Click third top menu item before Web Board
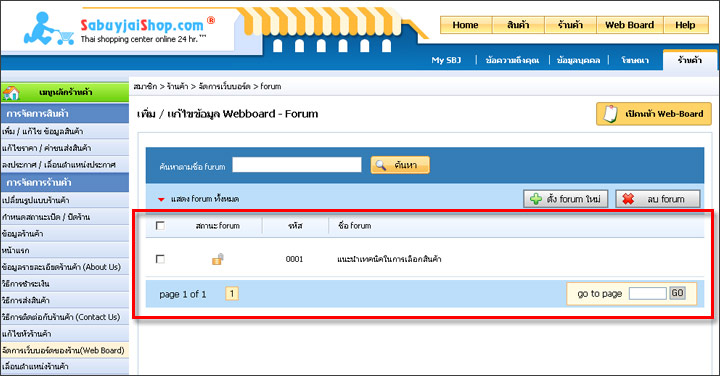Viewport: 720px width, 376px height. 570,25
